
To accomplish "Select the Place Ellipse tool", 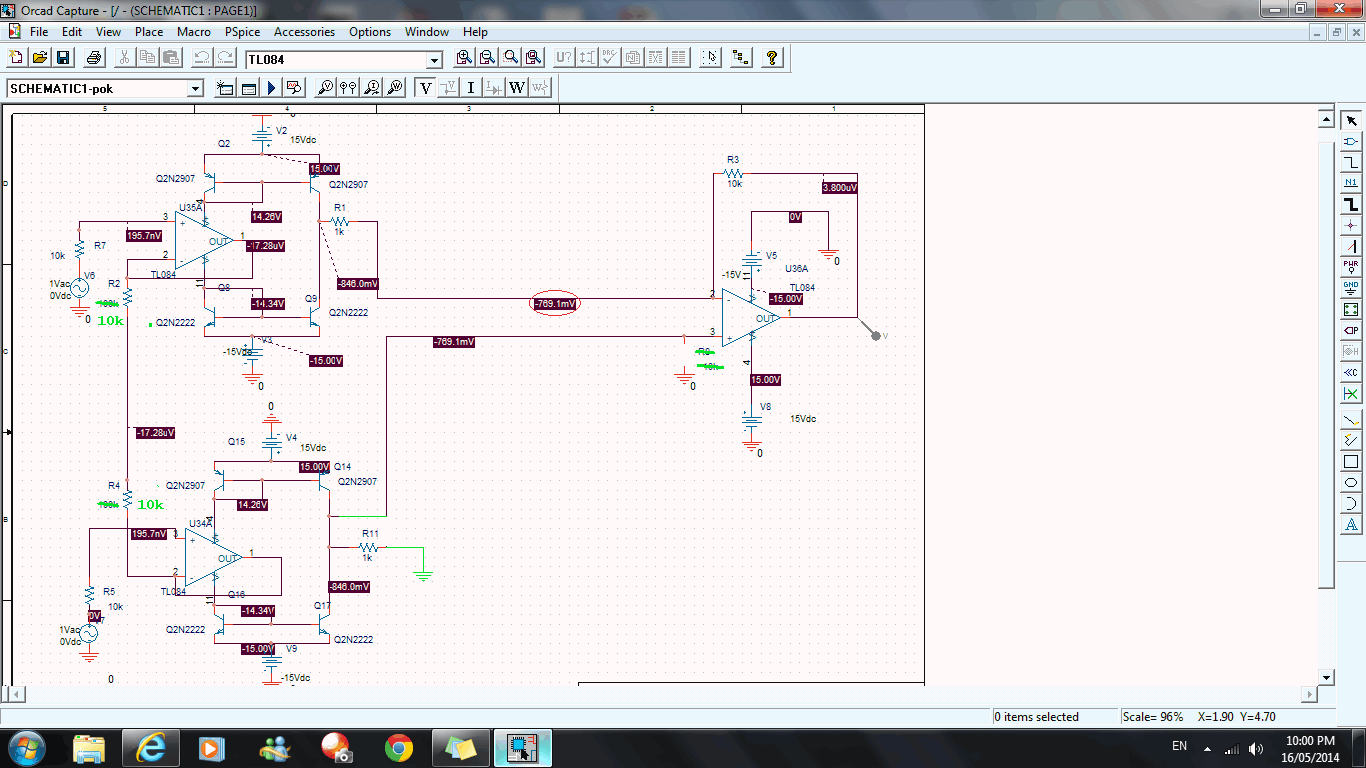I will [1351, 482].
